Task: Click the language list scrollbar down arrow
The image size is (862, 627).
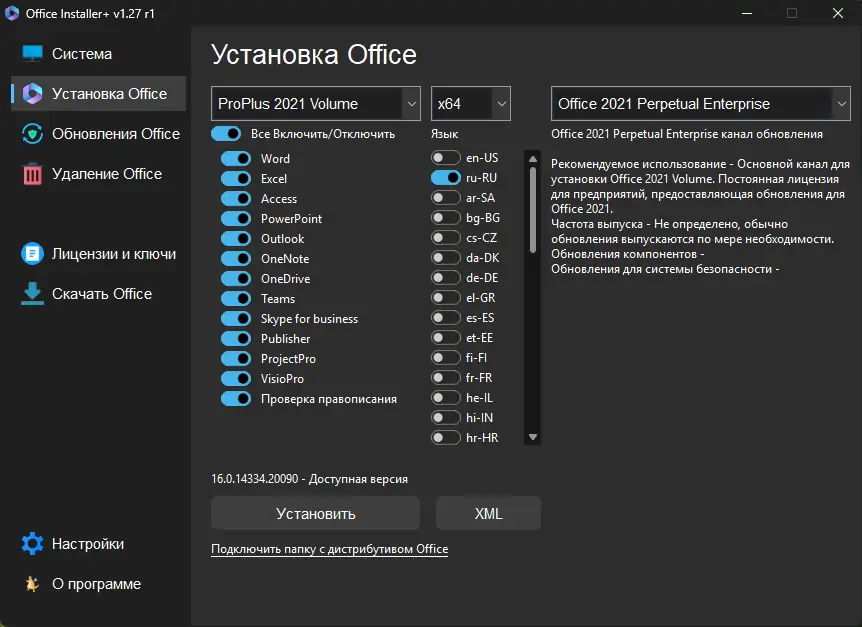Action: 533,437
